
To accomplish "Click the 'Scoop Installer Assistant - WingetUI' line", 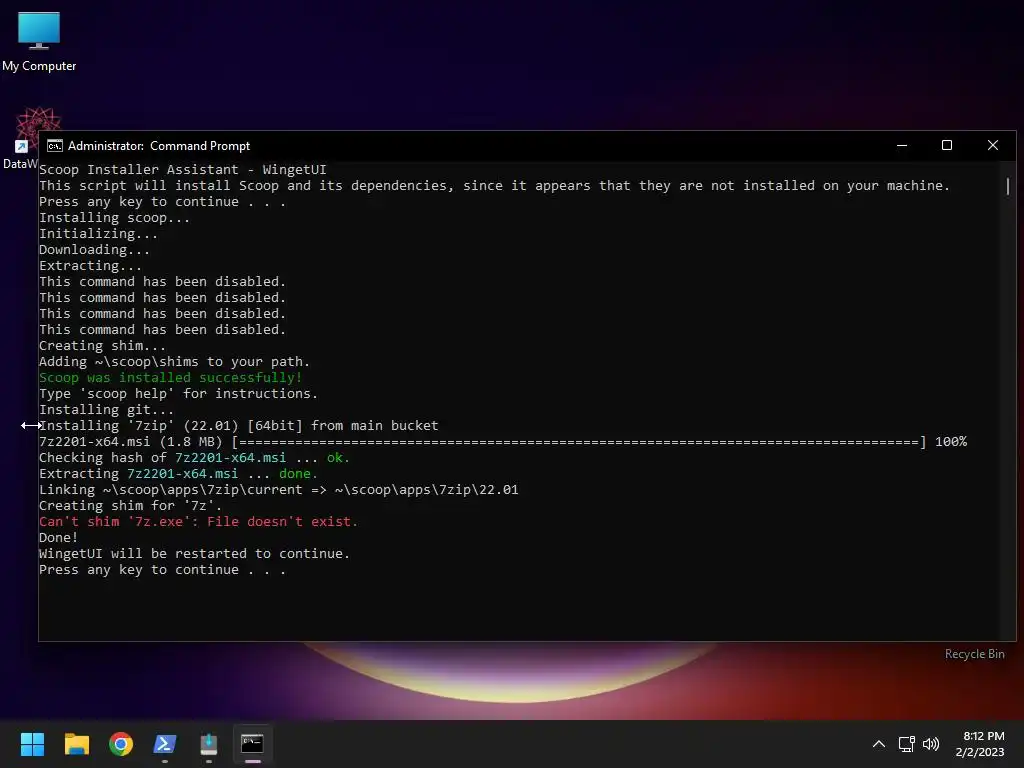I will click(183, 170).
